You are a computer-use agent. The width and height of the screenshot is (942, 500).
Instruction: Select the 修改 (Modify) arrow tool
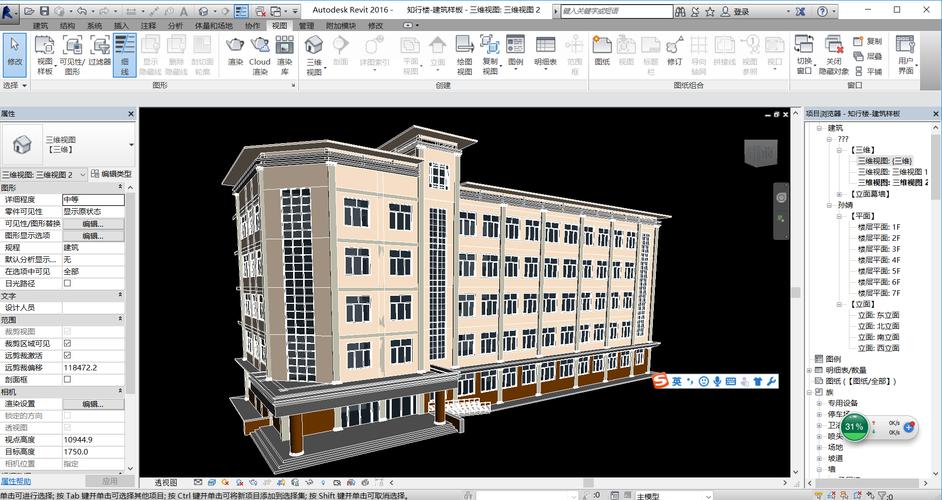point(14,55)
